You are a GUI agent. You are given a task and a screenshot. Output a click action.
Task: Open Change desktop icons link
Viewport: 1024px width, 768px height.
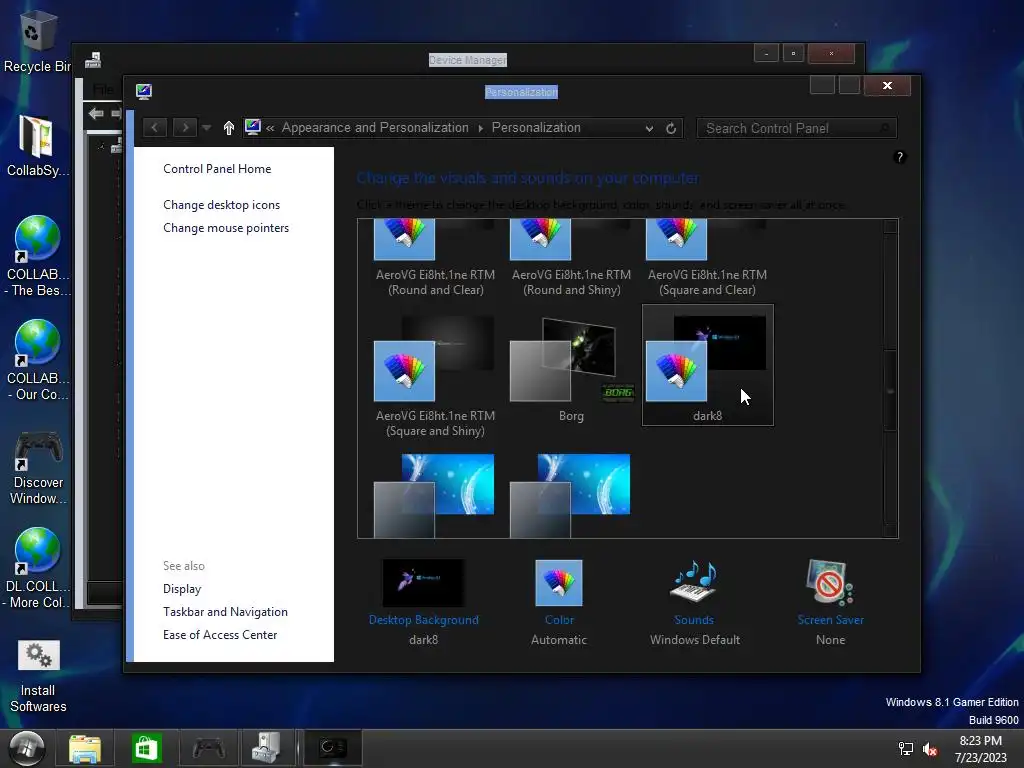tap(221, 204)
